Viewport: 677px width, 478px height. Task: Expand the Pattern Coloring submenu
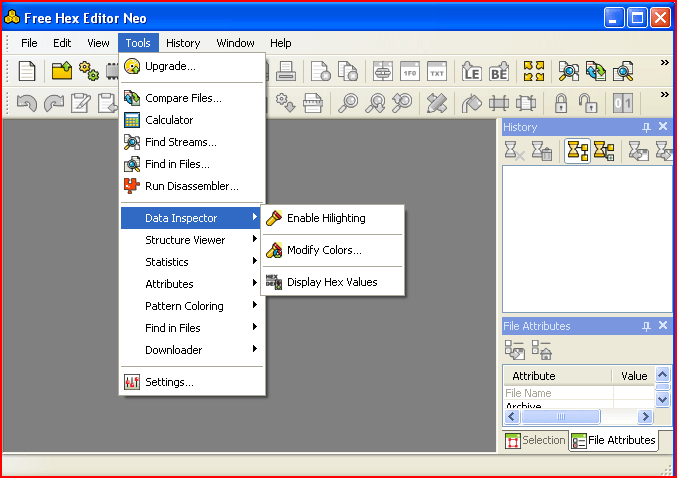pyautogui.click(x=190, y=306)
